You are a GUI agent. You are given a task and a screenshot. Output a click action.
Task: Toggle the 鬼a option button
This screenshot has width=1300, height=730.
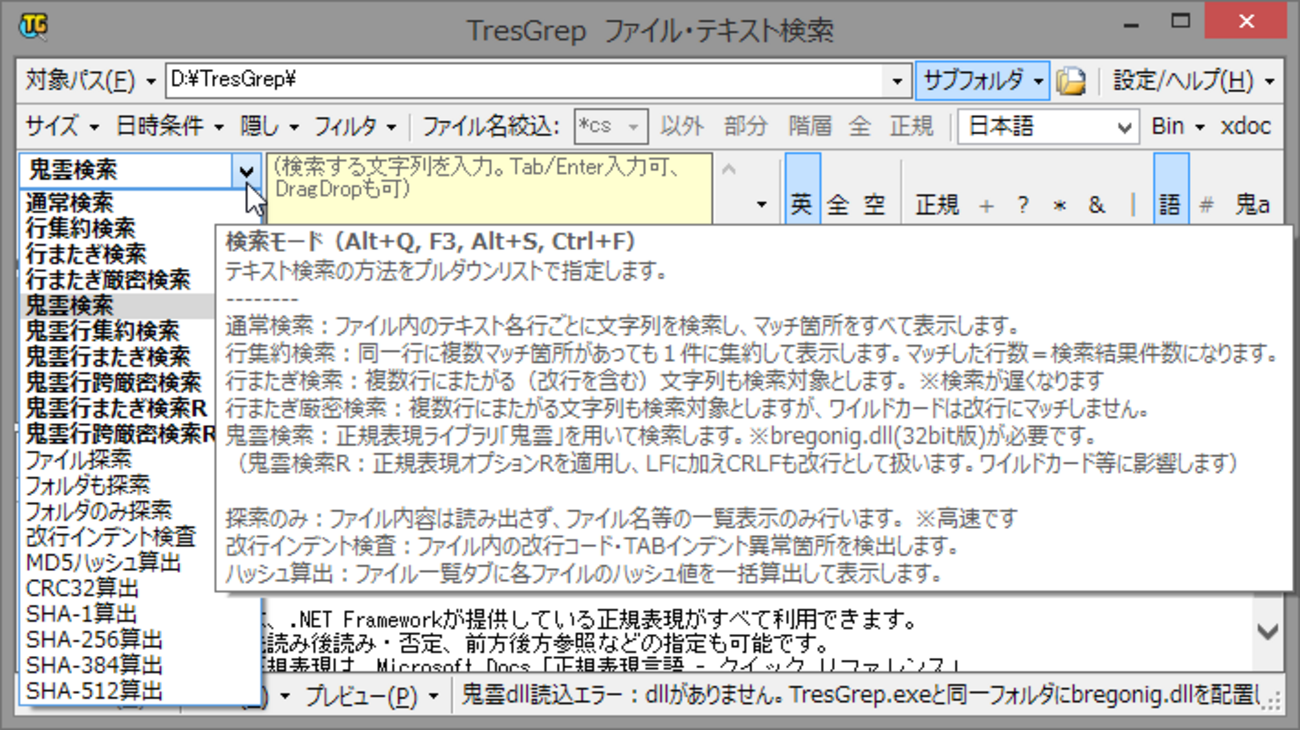click(x=1251, y=204)
